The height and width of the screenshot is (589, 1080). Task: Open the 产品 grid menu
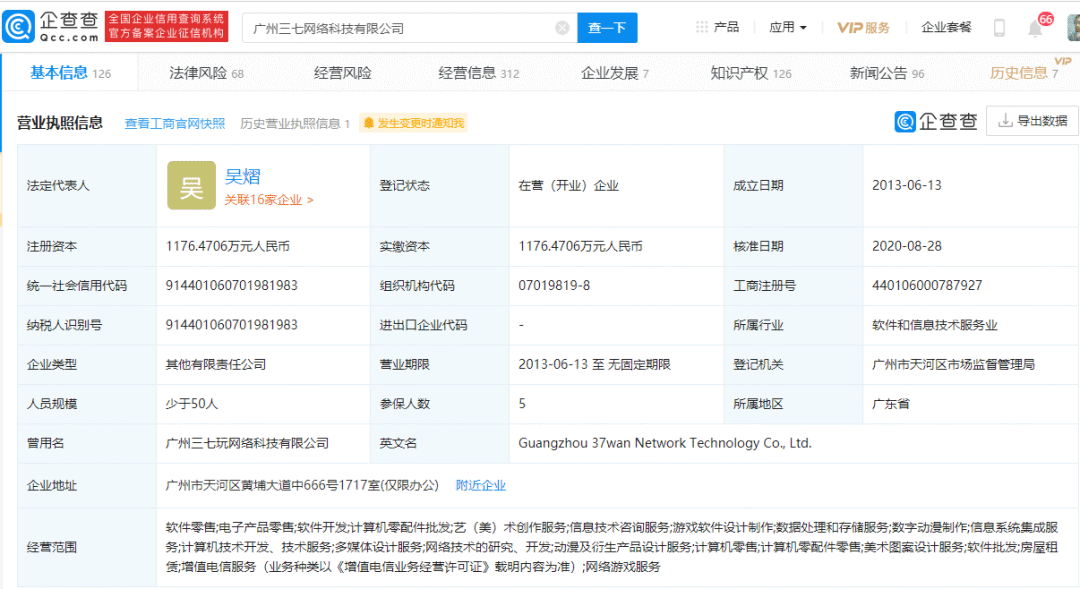(x=717, y=28)
